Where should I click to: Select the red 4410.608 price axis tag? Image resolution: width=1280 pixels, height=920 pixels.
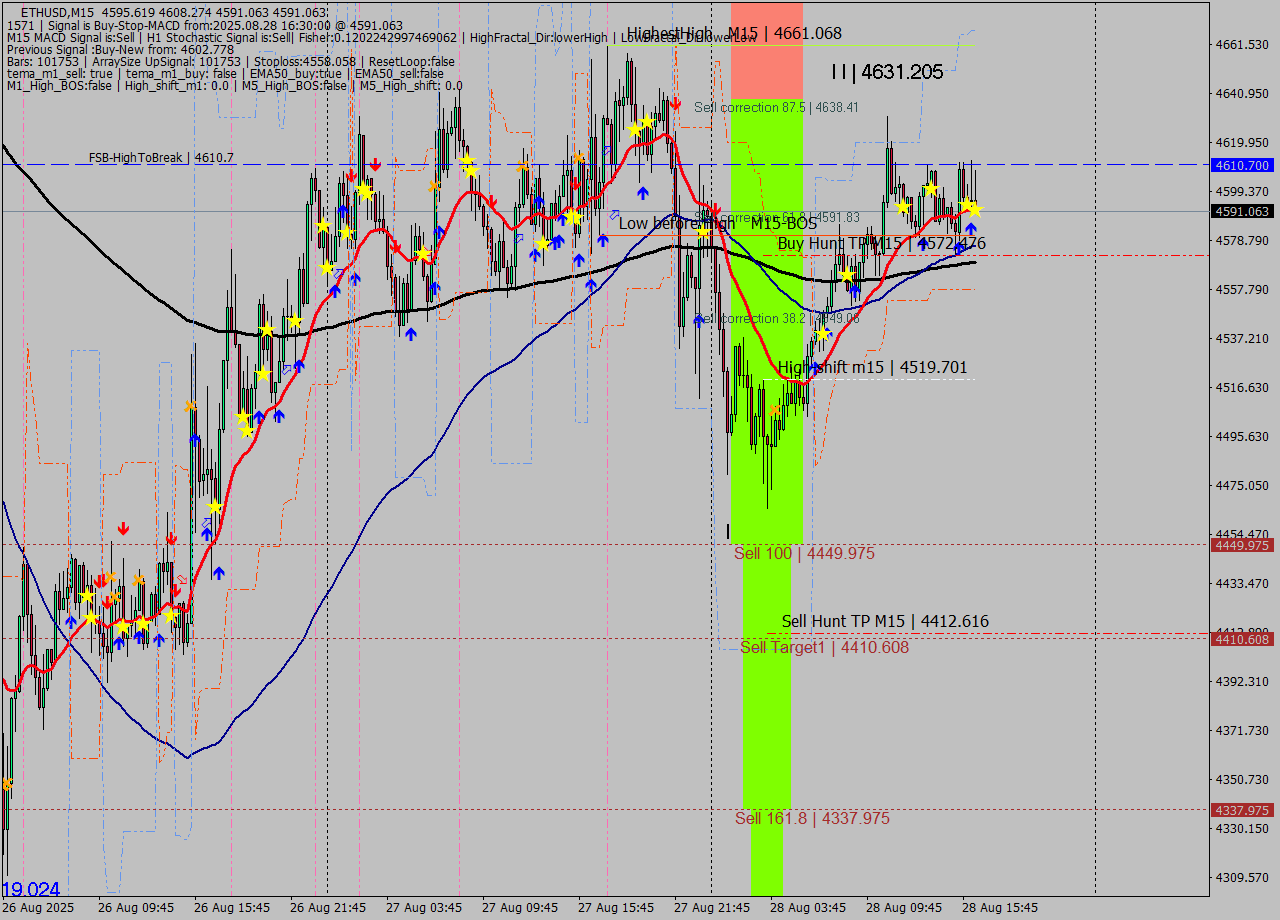click(x=1241, y=639)
